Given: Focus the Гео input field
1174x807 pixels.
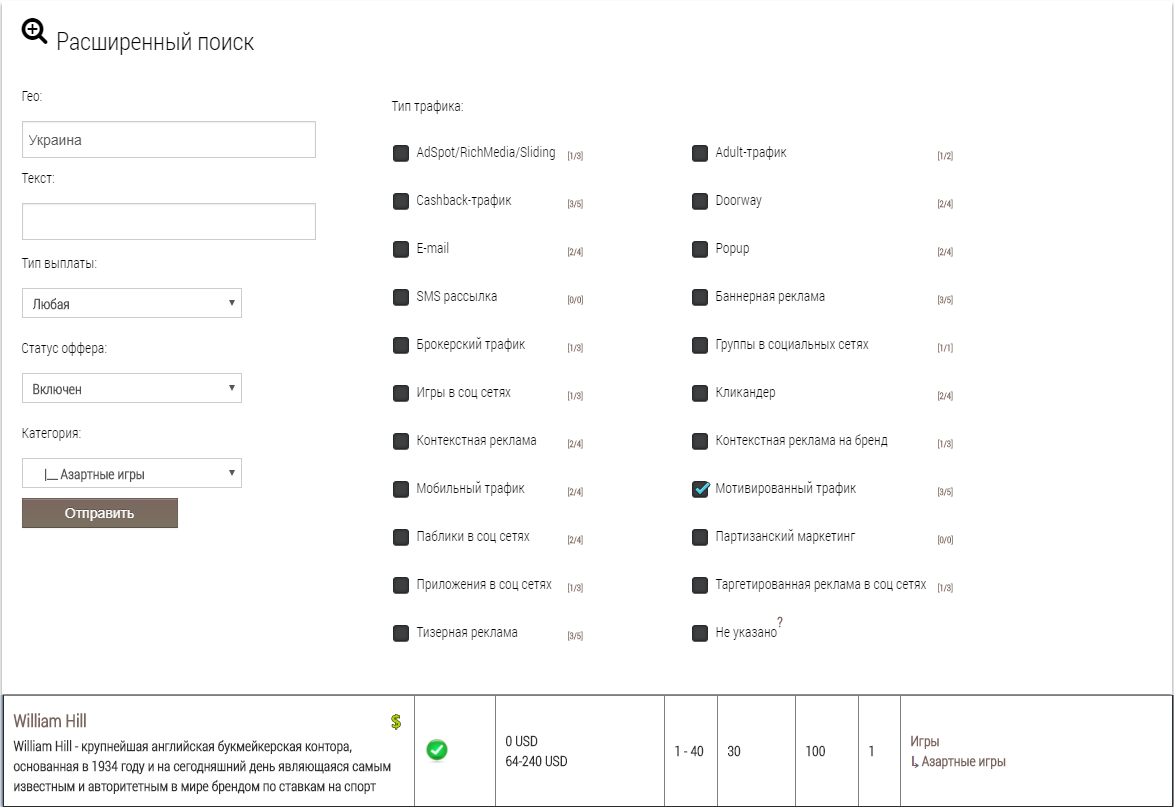Looking at the screenshot, I should (x=168, y=140).
